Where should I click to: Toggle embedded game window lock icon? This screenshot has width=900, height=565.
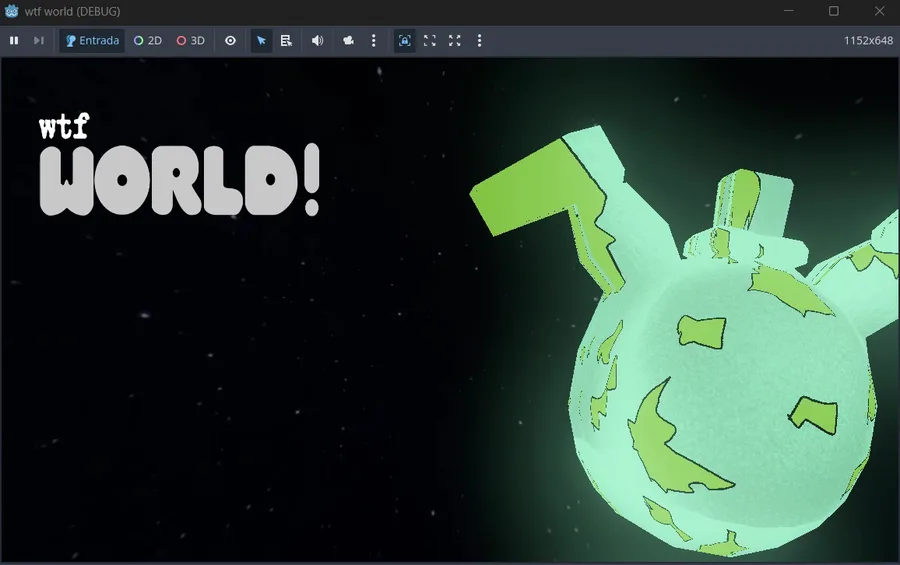pyautogui.click(x=405, y=41)
